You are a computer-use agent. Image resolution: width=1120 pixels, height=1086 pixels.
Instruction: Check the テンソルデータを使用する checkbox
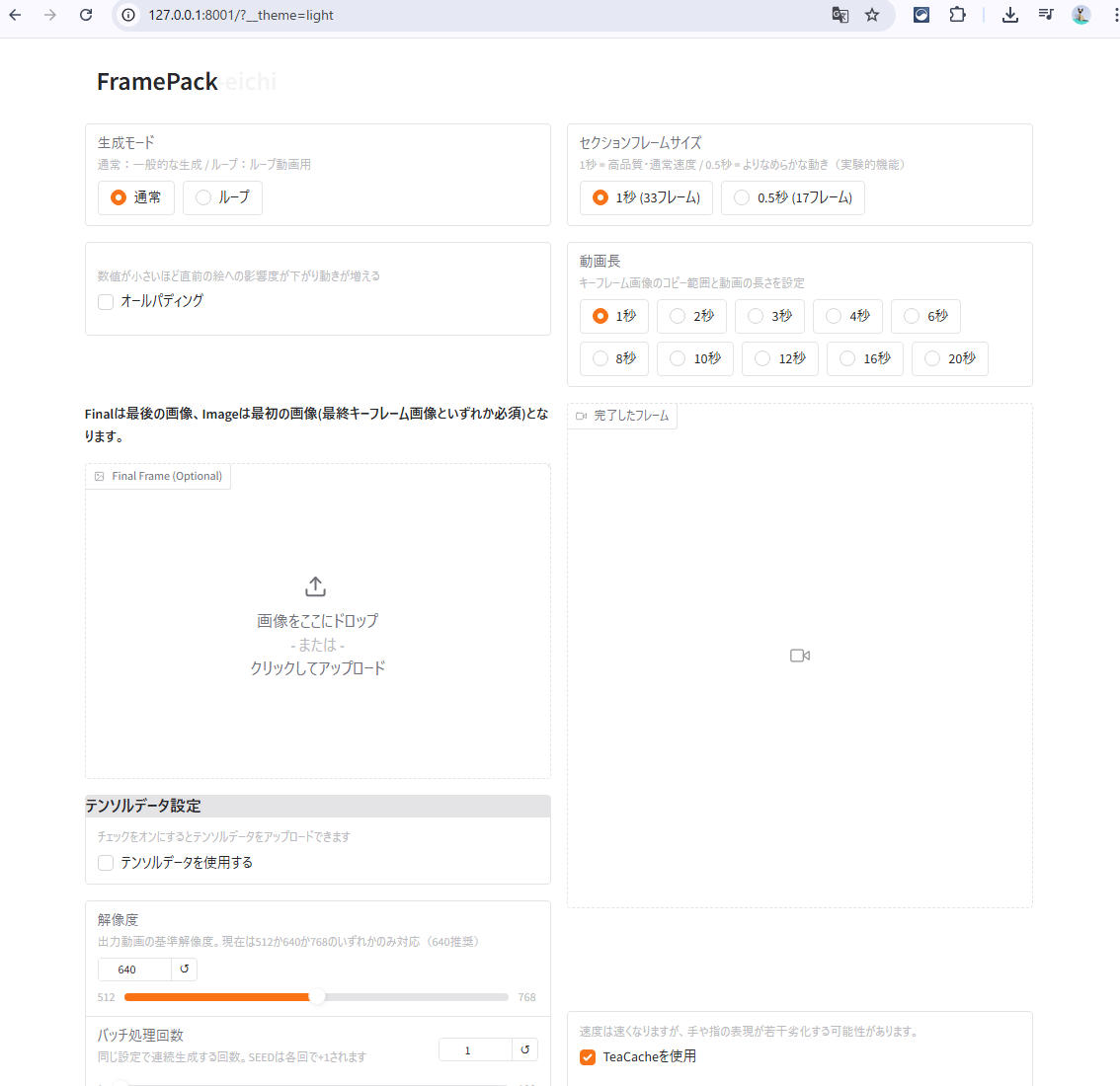(x=106, y=863)
